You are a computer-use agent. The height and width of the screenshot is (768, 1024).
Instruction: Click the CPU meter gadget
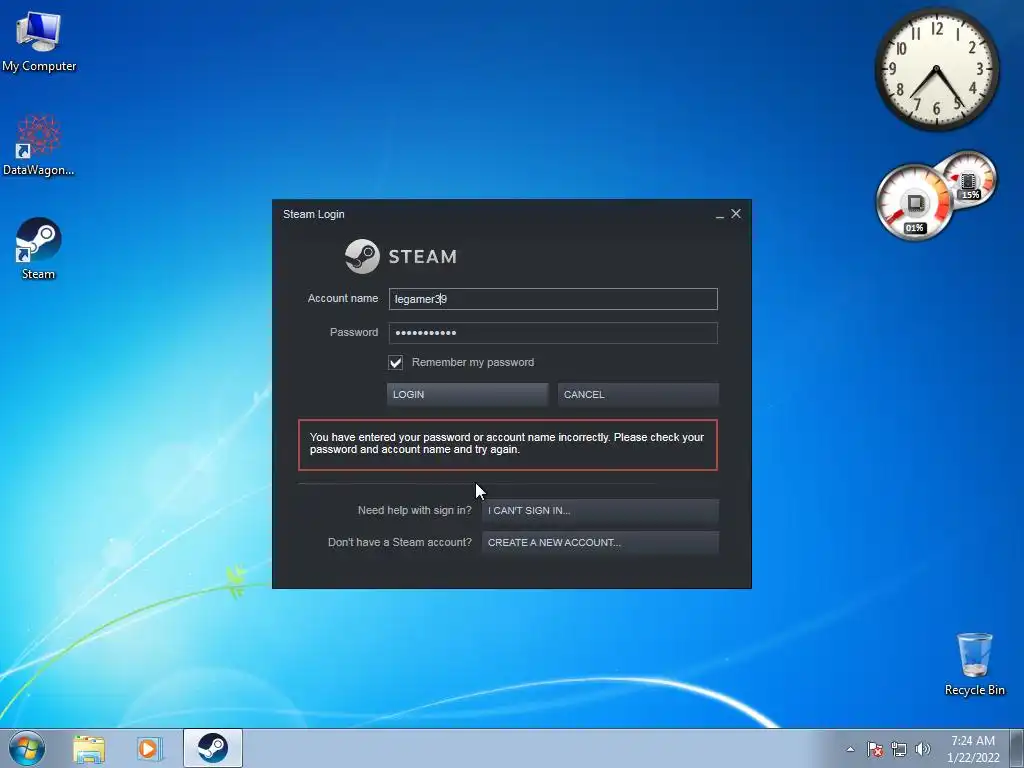pos(915,202)
